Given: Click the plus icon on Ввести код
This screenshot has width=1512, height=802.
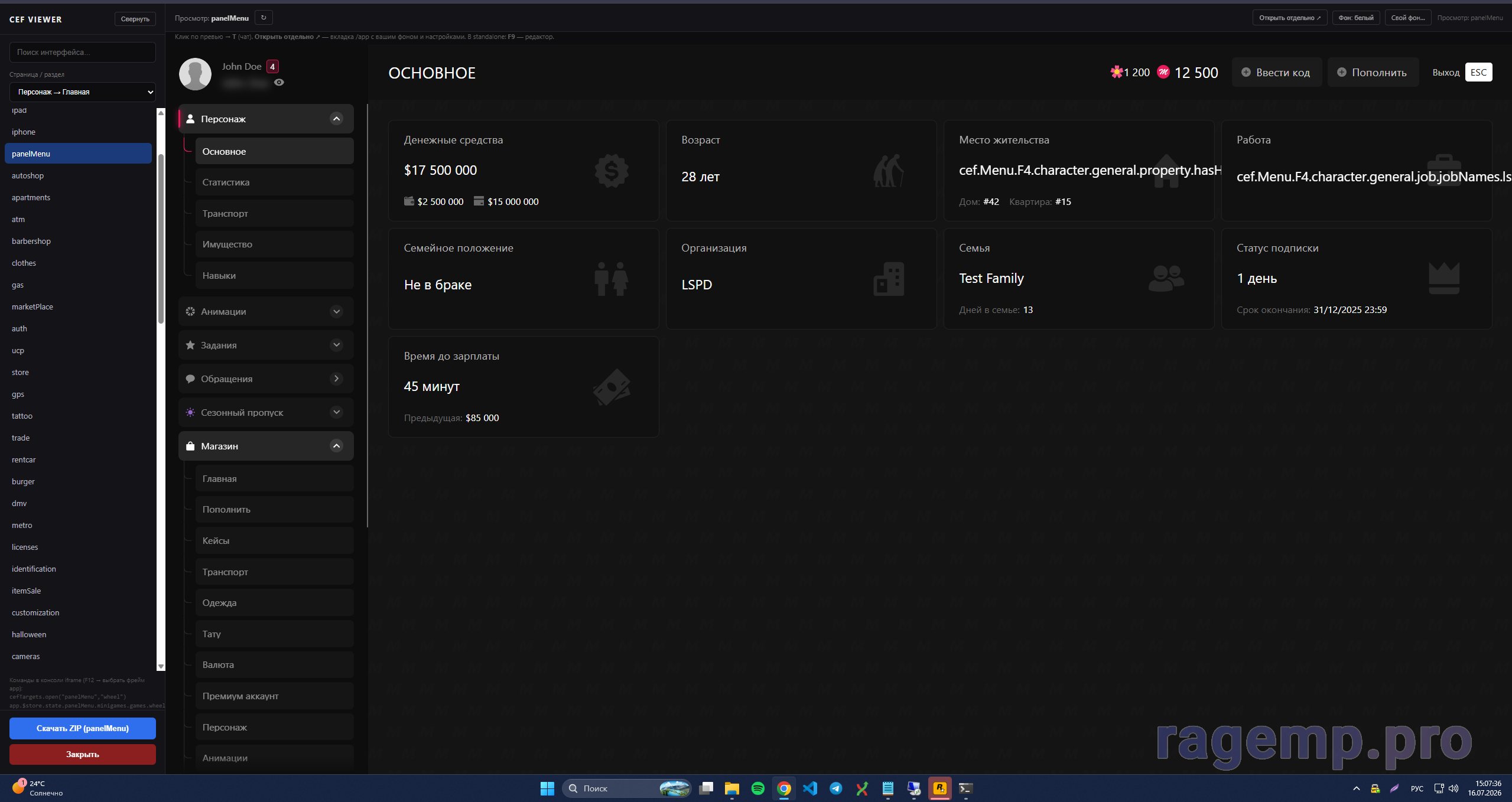Looking at the screenshot, I should (x=1246, y=72).
